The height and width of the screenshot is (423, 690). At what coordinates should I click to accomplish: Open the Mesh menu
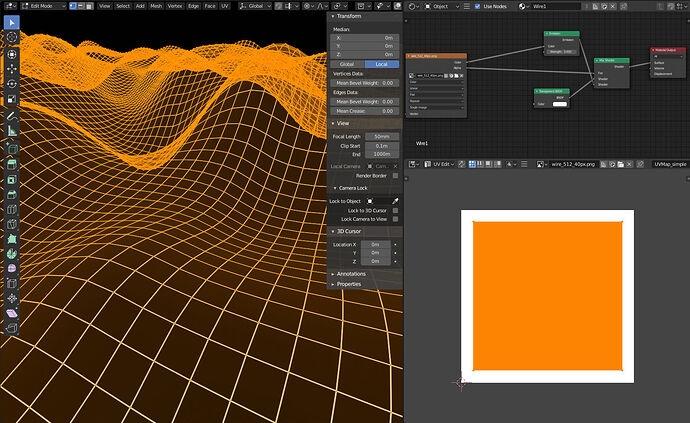point(156,6)
